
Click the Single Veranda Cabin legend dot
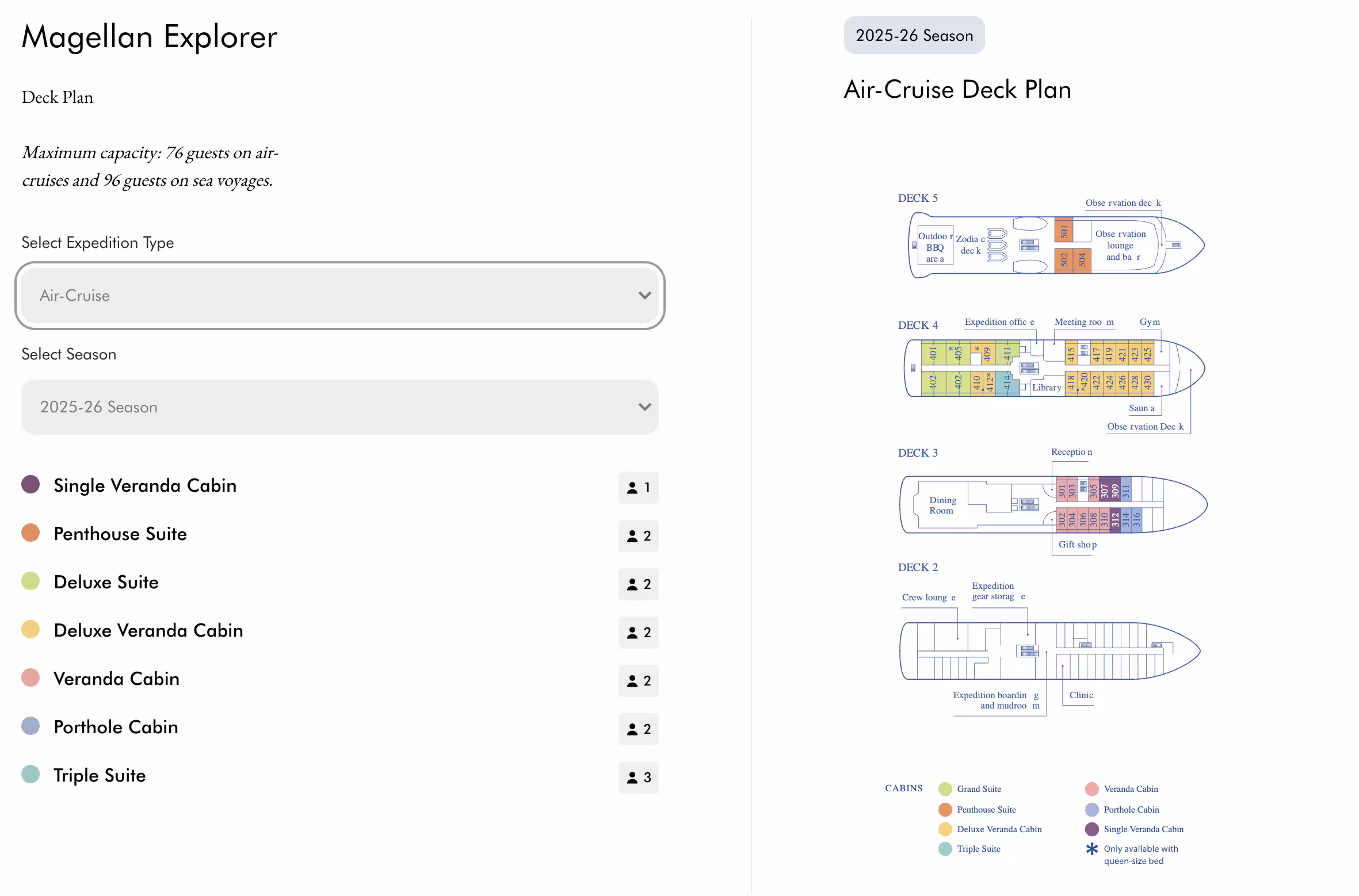[1091, 829]
